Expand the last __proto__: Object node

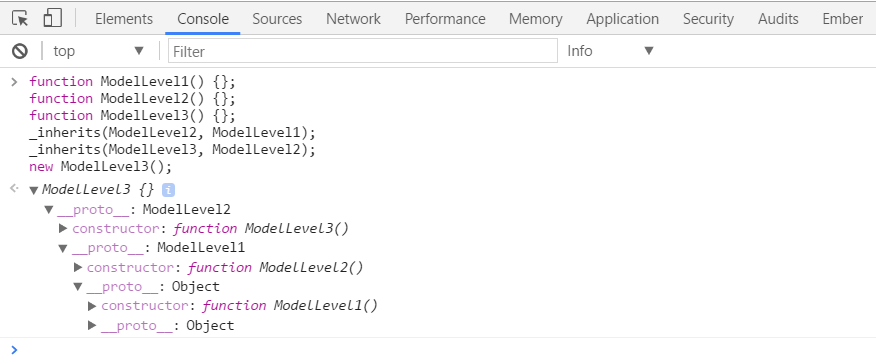coord(93,325)
